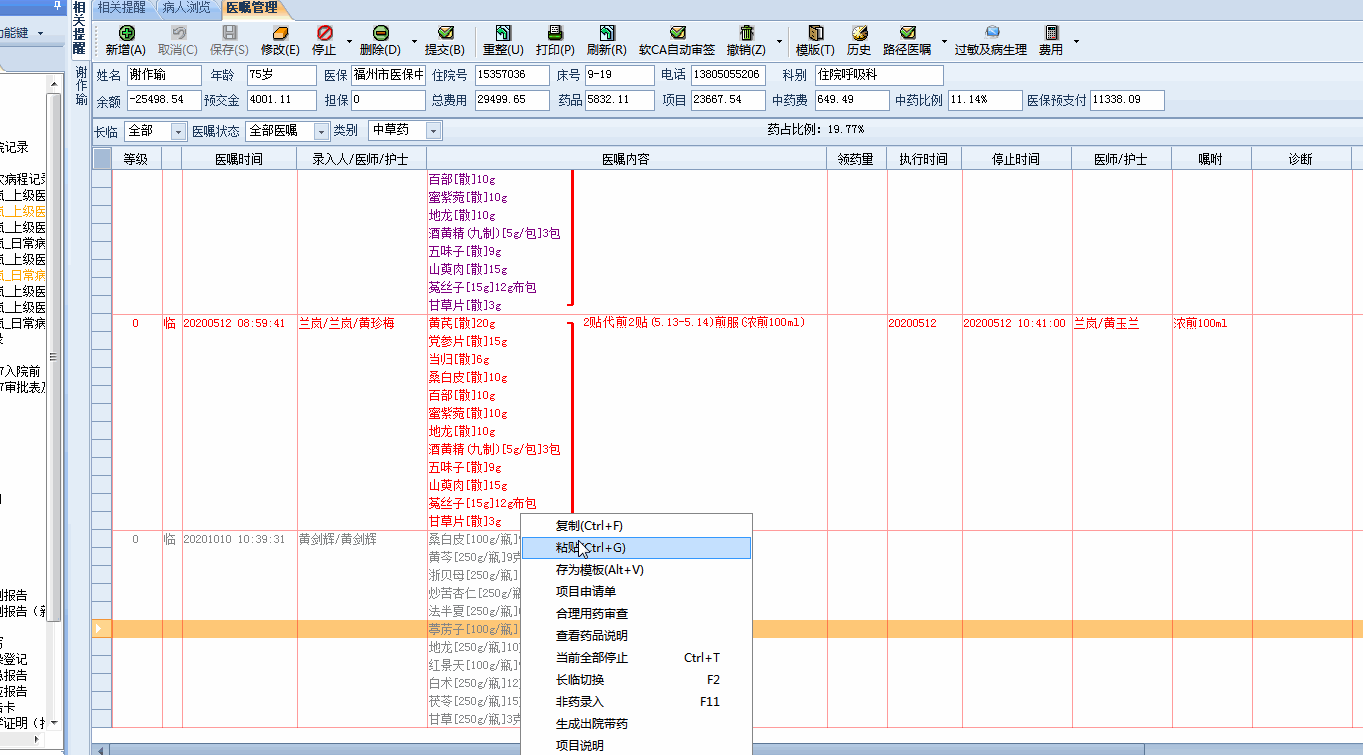This screenshot has height=755, width=1363.
Task: Choose 非药录入 from the context menu
Action: tap(636, 702)
